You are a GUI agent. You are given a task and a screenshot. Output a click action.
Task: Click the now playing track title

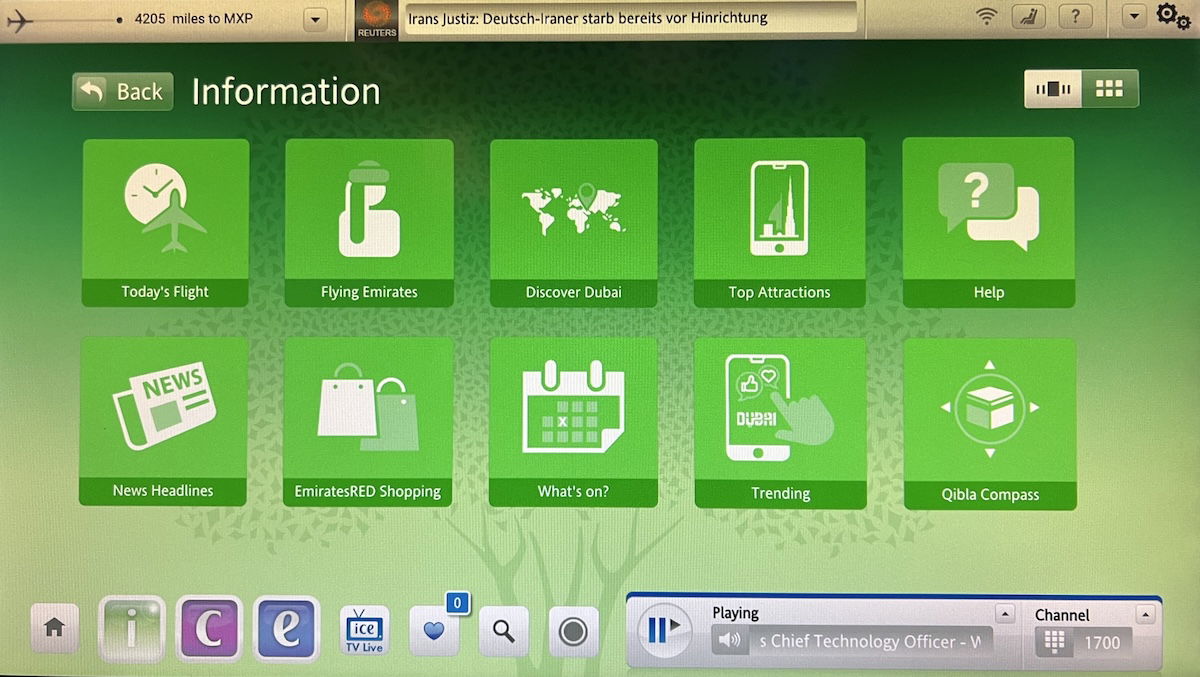(872, 641)
